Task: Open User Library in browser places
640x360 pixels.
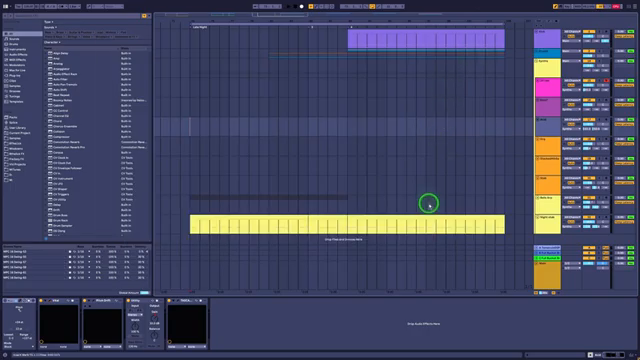Action: (17, 128)
